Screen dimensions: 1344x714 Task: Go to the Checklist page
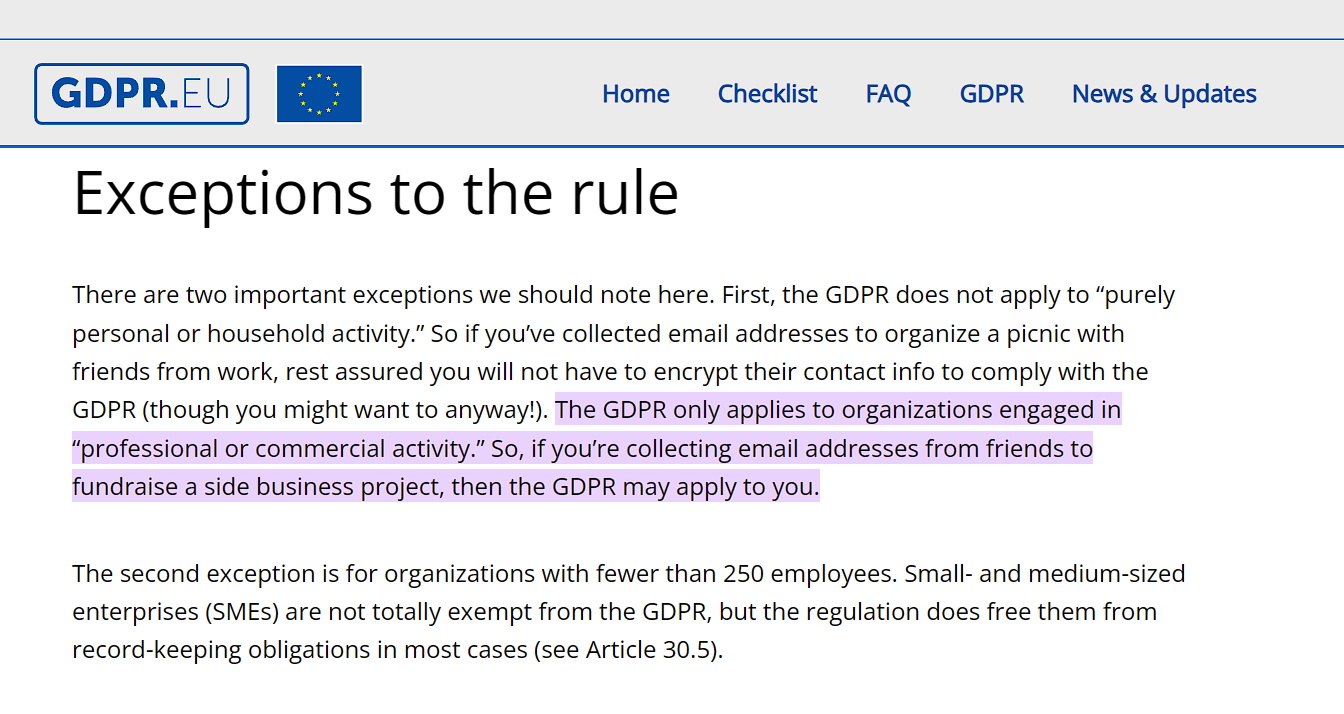point(767,94)
